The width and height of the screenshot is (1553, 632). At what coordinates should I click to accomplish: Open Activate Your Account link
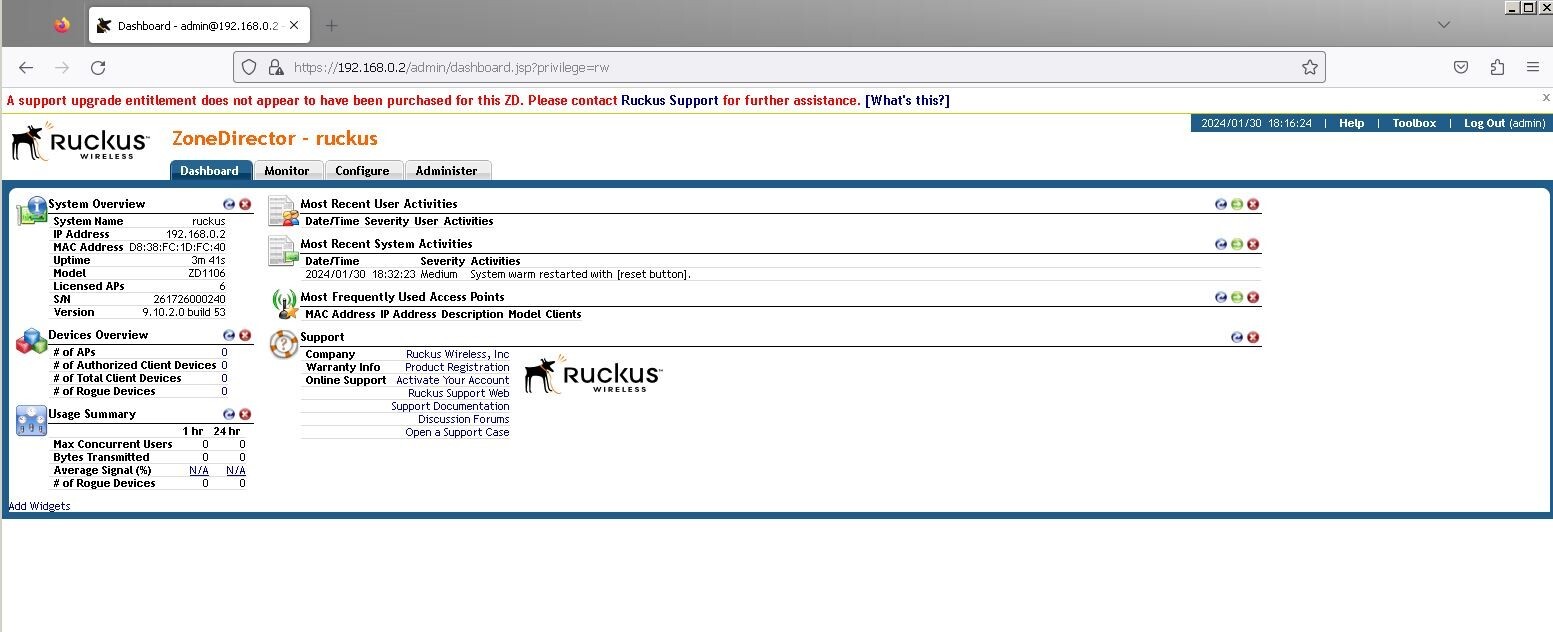[x=453, y=380]
